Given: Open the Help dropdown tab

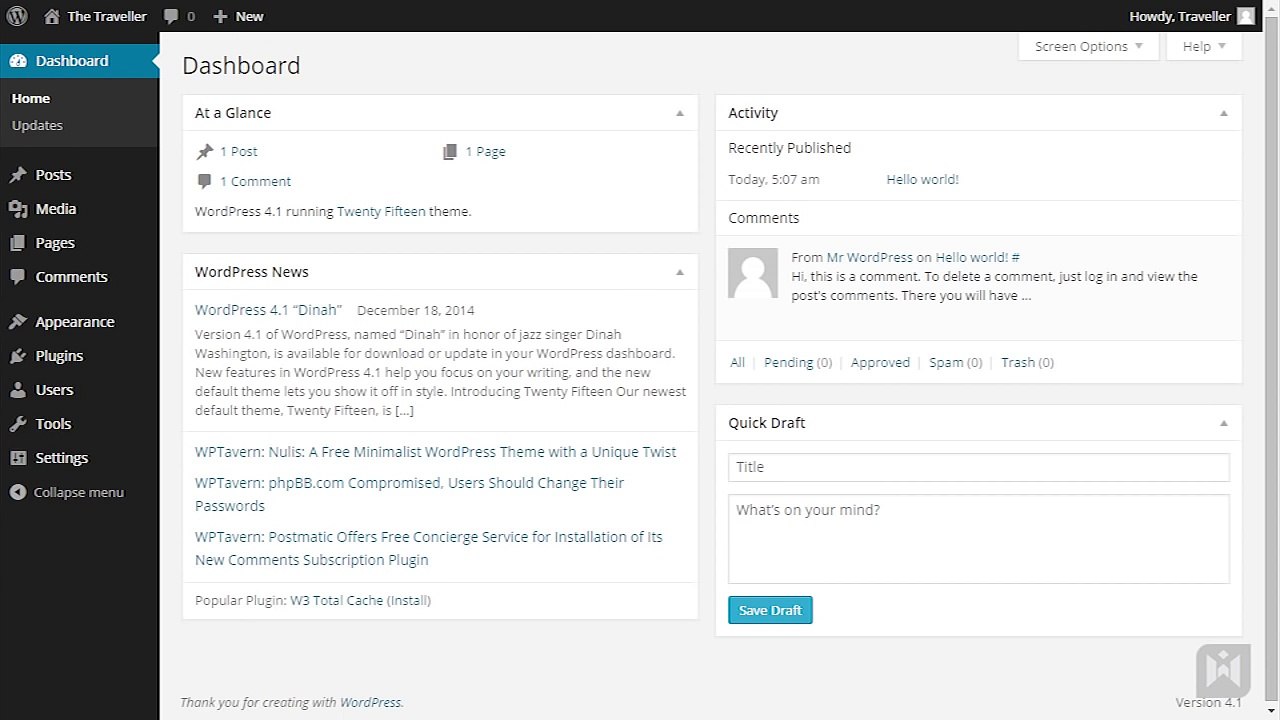Looking at the screenshot, I should pos(1204,46).
